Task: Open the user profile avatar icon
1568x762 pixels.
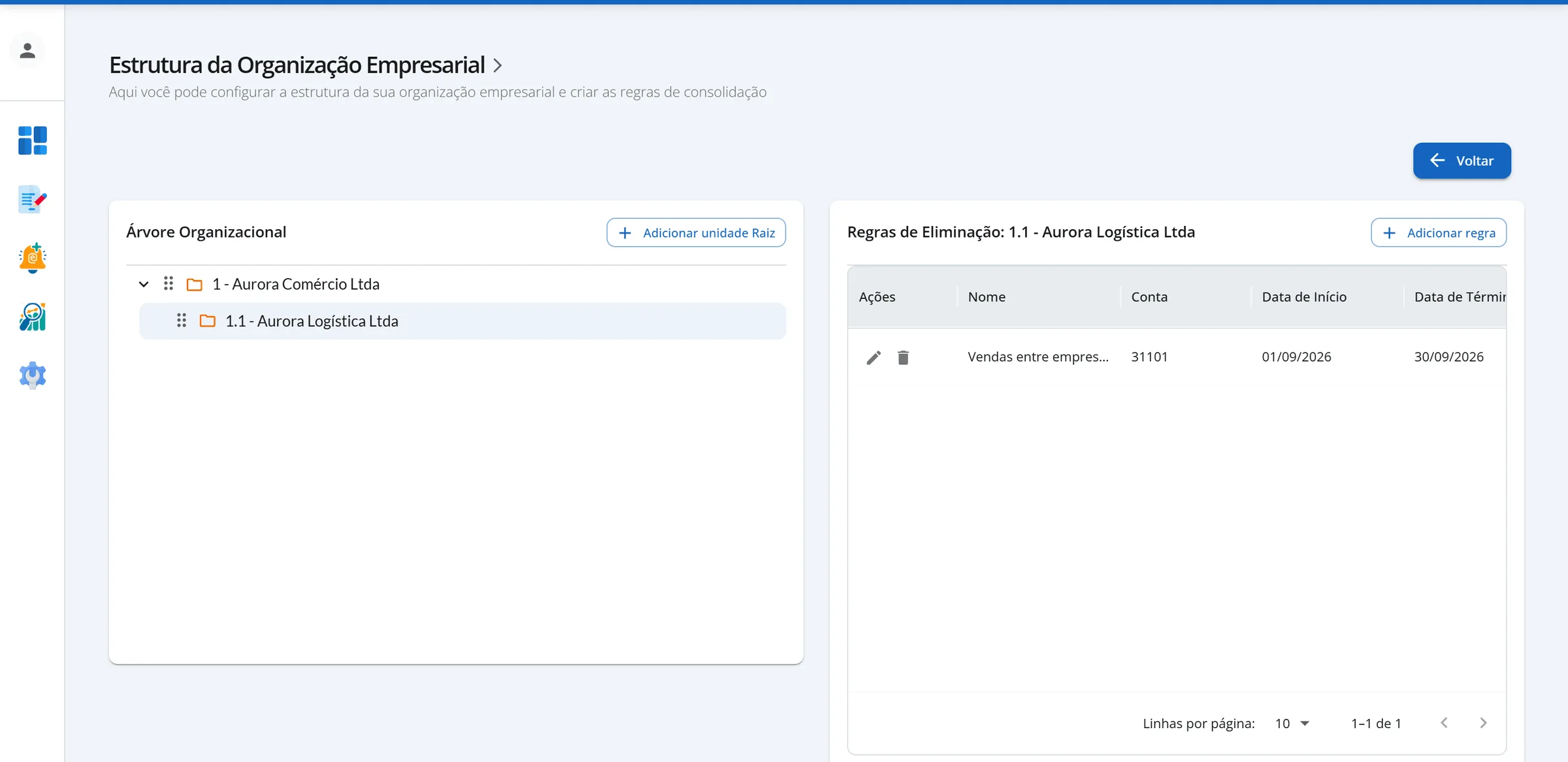Action: pos(27,50)
